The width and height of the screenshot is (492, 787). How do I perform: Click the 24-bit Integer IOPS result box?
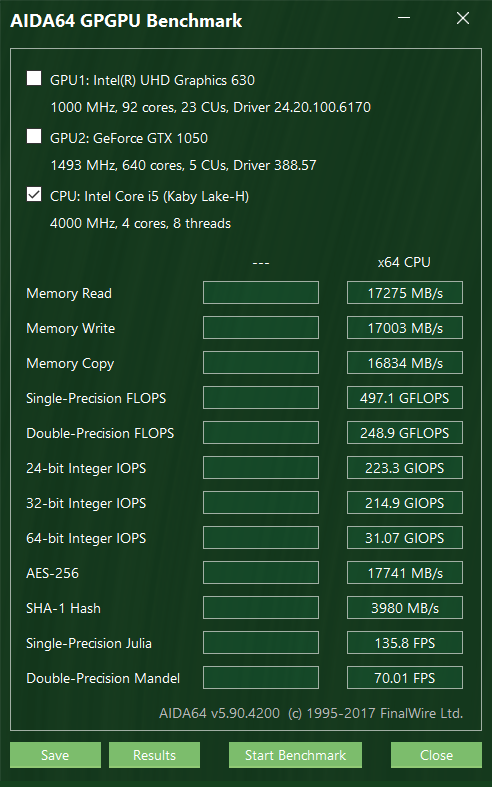405,468
